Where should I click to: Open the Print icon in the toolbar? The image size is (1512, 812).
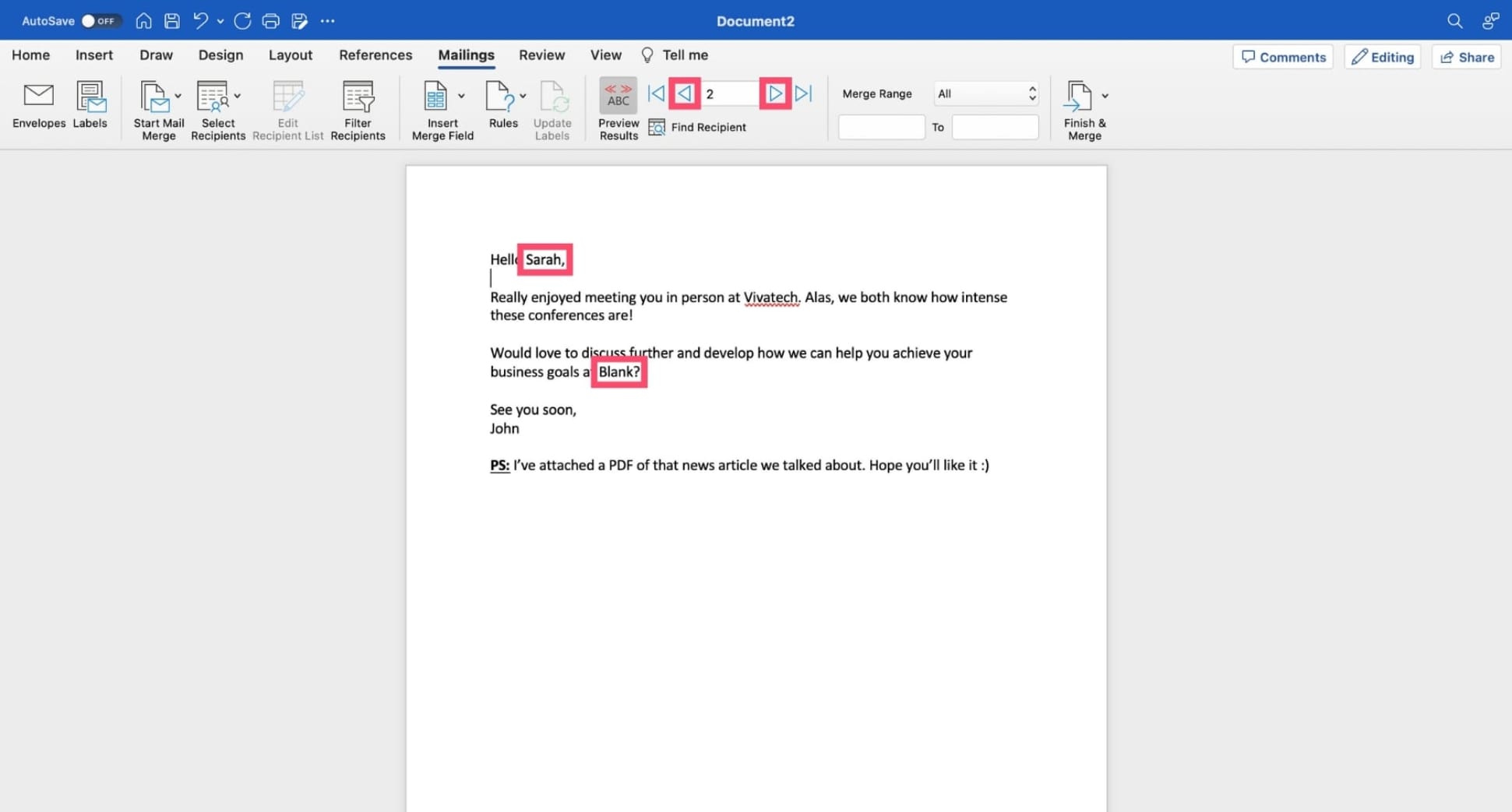(x=270, y=21)
